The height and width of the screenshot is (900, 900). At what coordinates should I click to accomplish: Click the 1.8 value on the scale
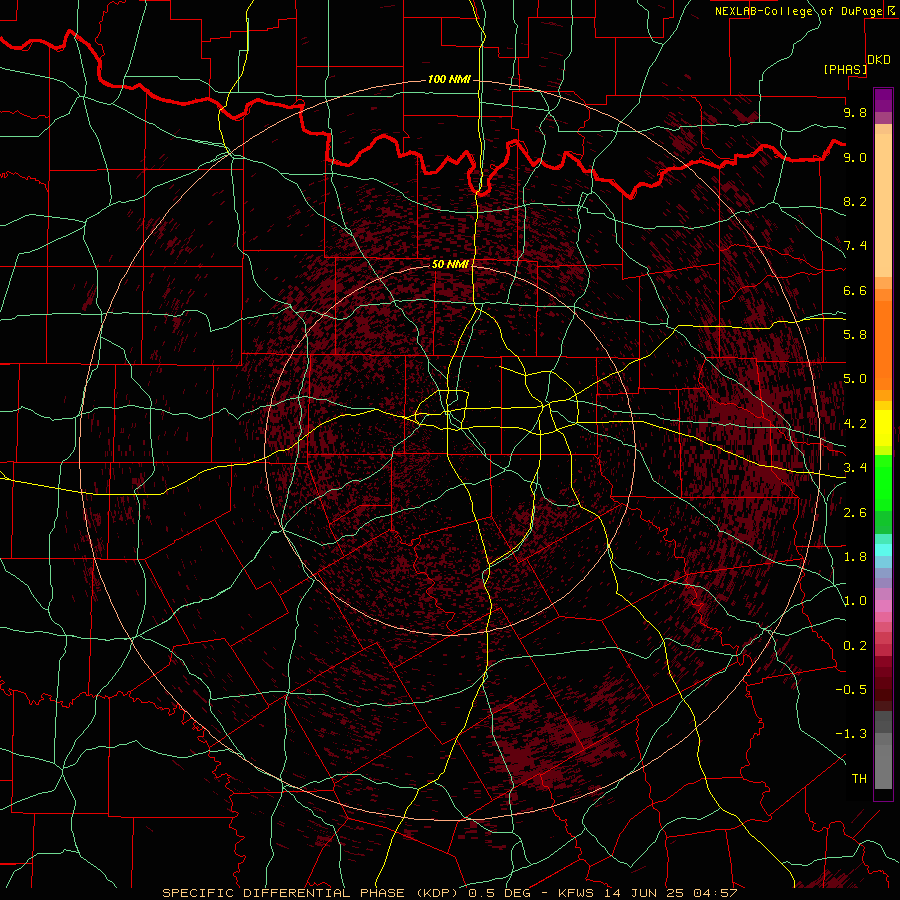pos(855,557)
